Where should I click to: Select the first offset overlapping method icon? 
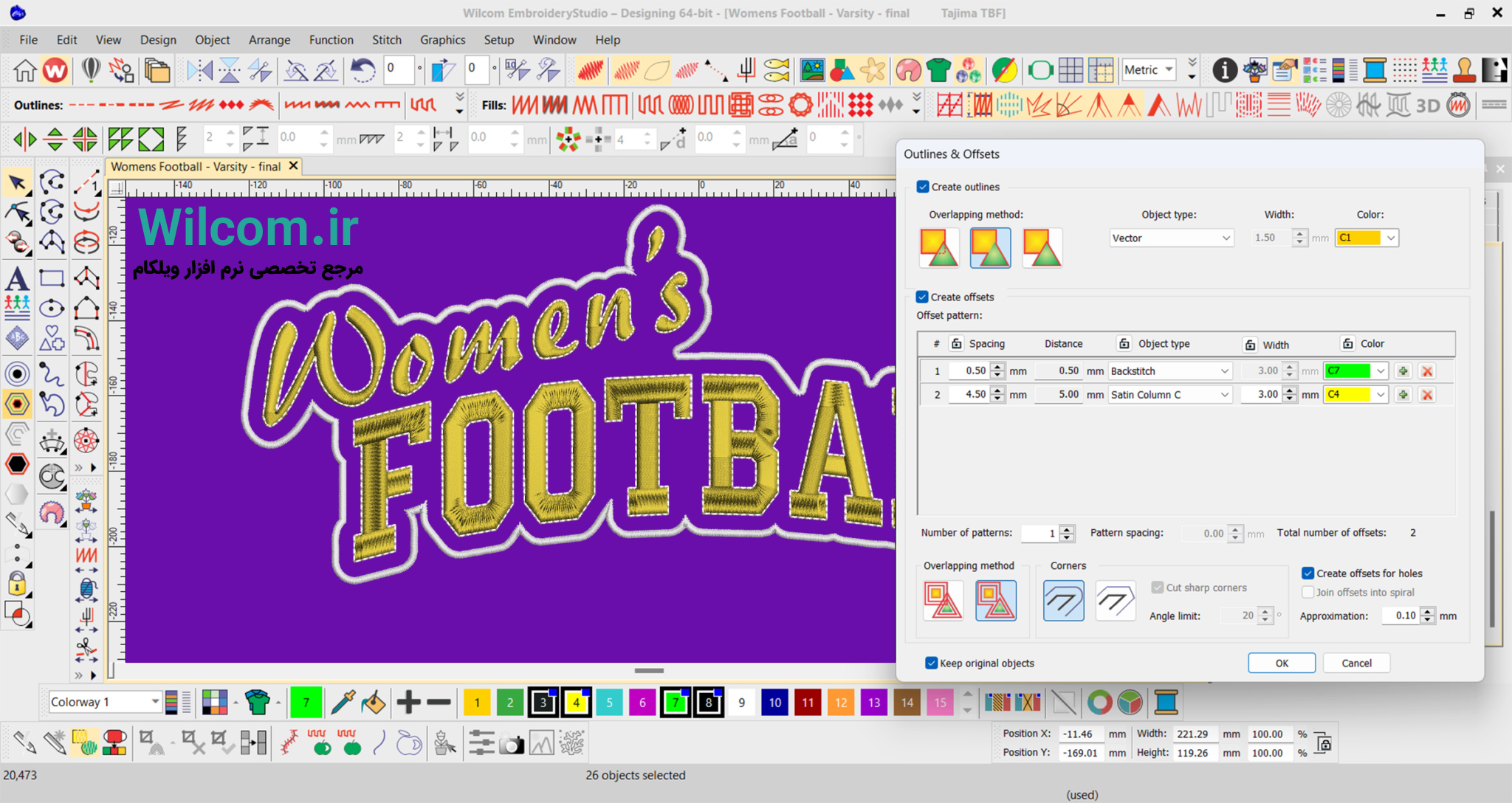tap(943, 601)
